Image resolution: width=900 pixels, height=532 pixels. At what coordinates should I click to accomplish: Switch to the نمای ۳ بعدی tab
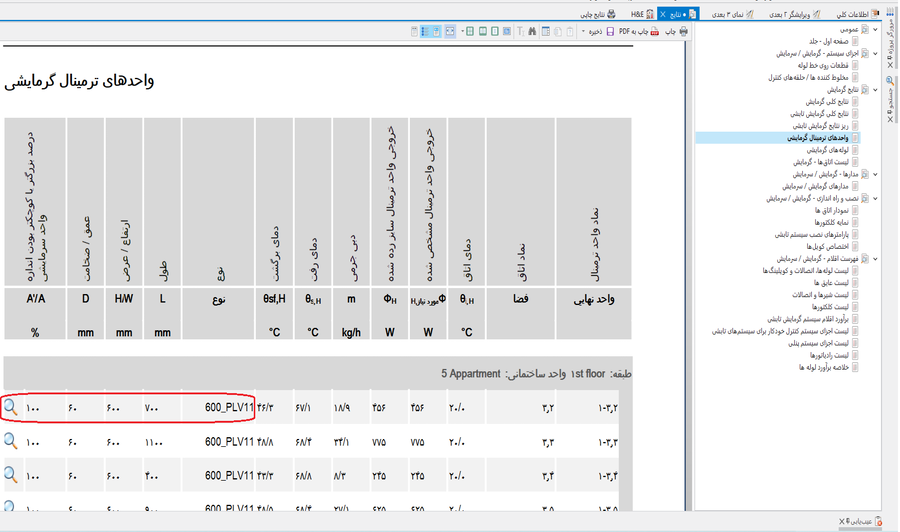click(734, 14)
